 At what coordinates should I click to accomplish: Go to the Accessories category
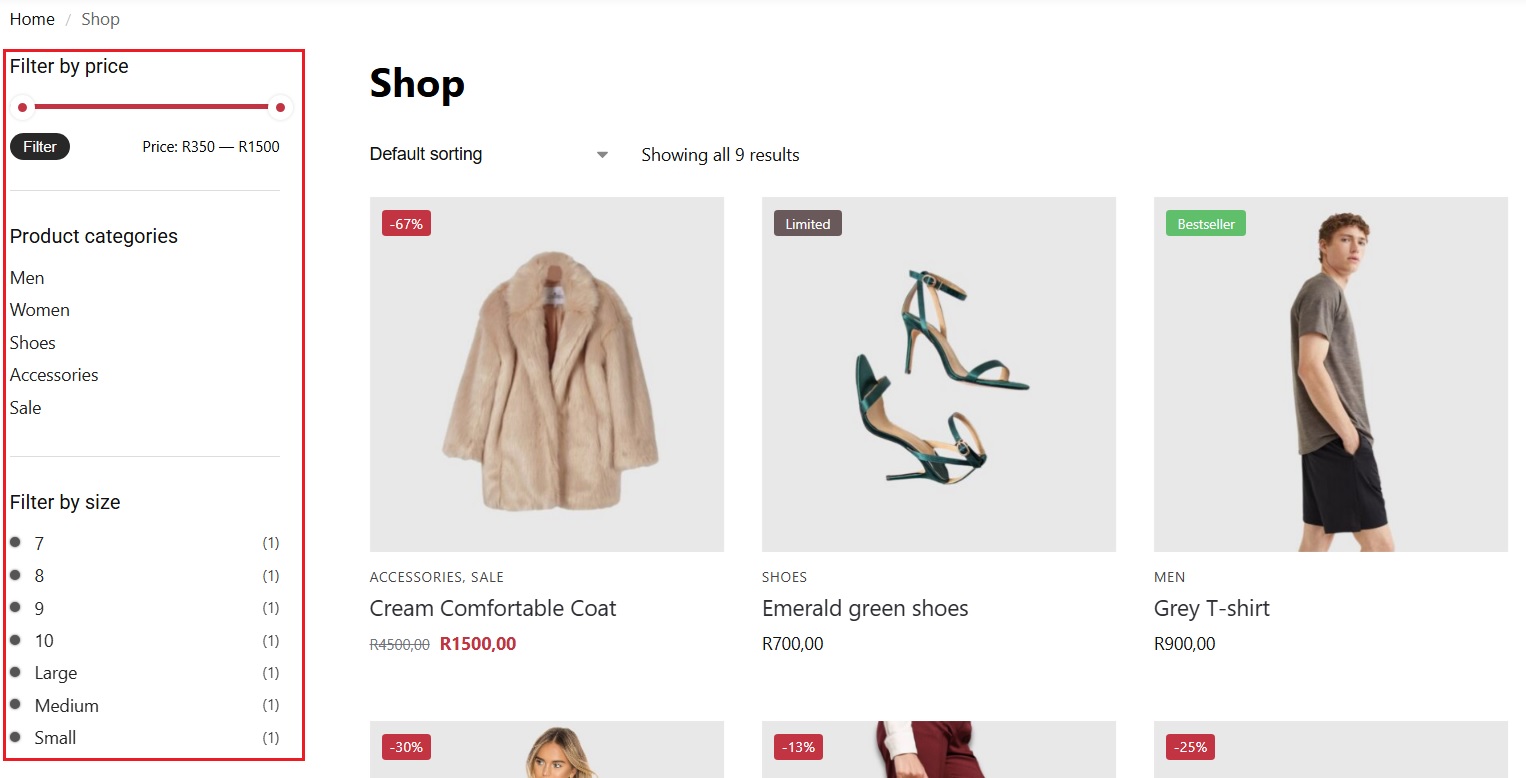[x=54, y=375]
